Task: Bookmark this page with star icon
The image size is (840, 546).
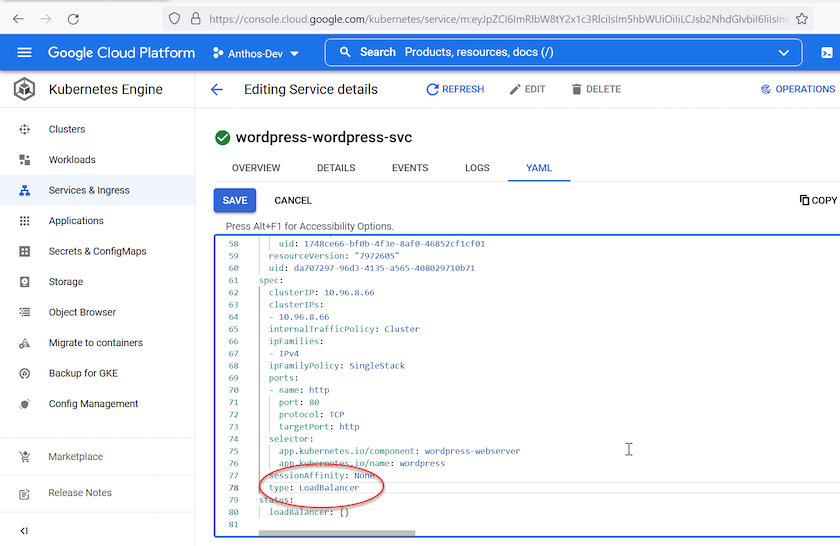Action: 801,18
